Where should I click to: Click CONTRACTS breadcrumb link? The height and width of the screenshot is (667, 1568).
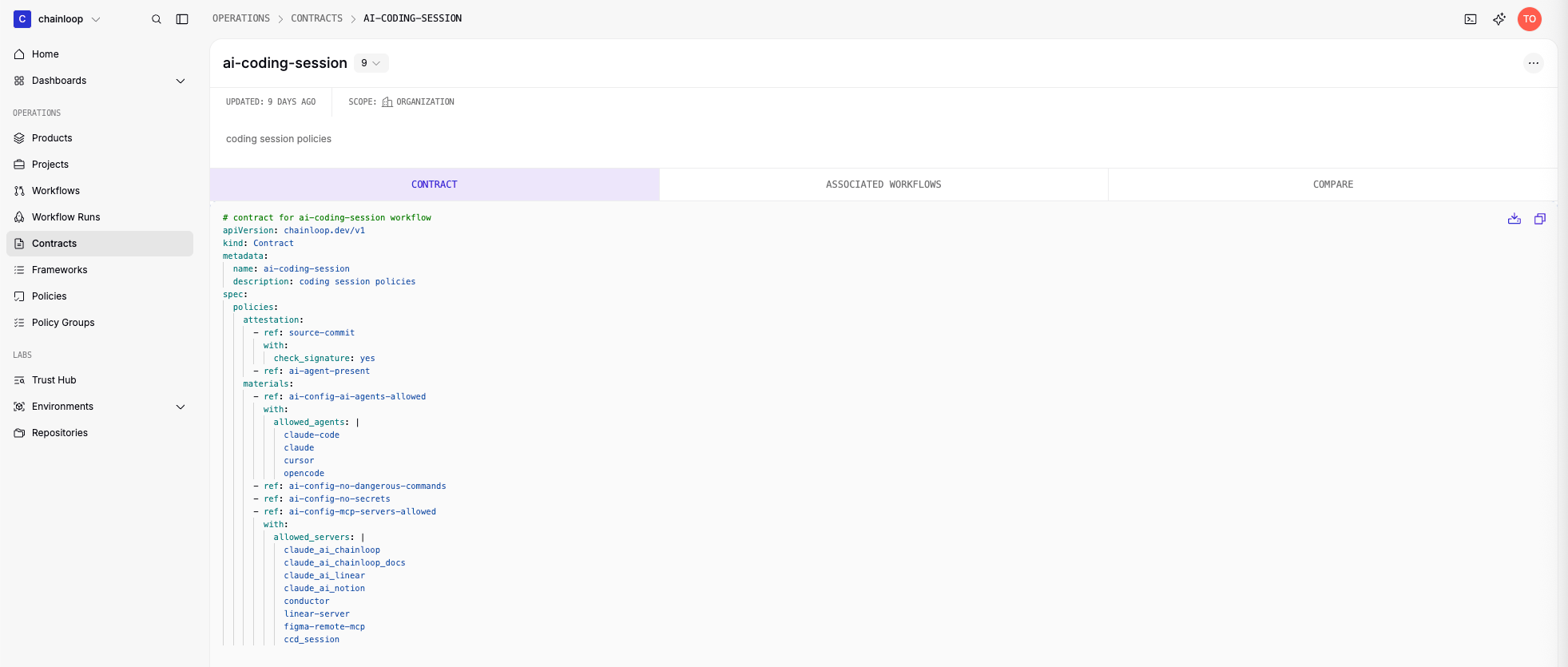coord(316,18)
